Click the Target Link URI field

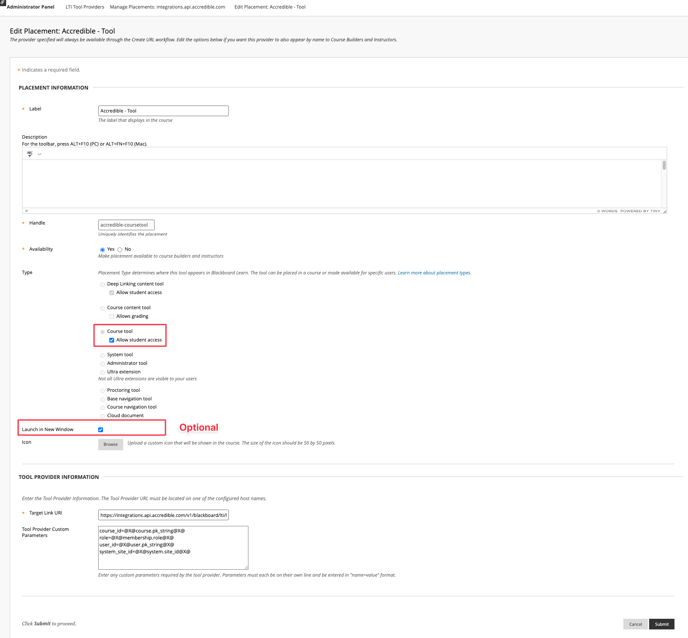pos(163,515)
